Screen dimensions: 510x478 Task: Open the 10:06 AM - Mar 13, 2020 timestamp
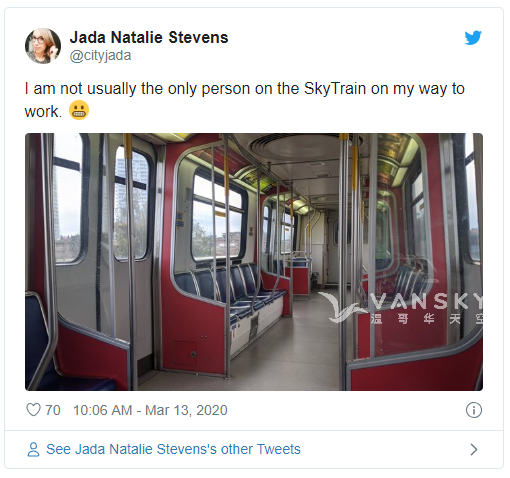tap(150, 410)
